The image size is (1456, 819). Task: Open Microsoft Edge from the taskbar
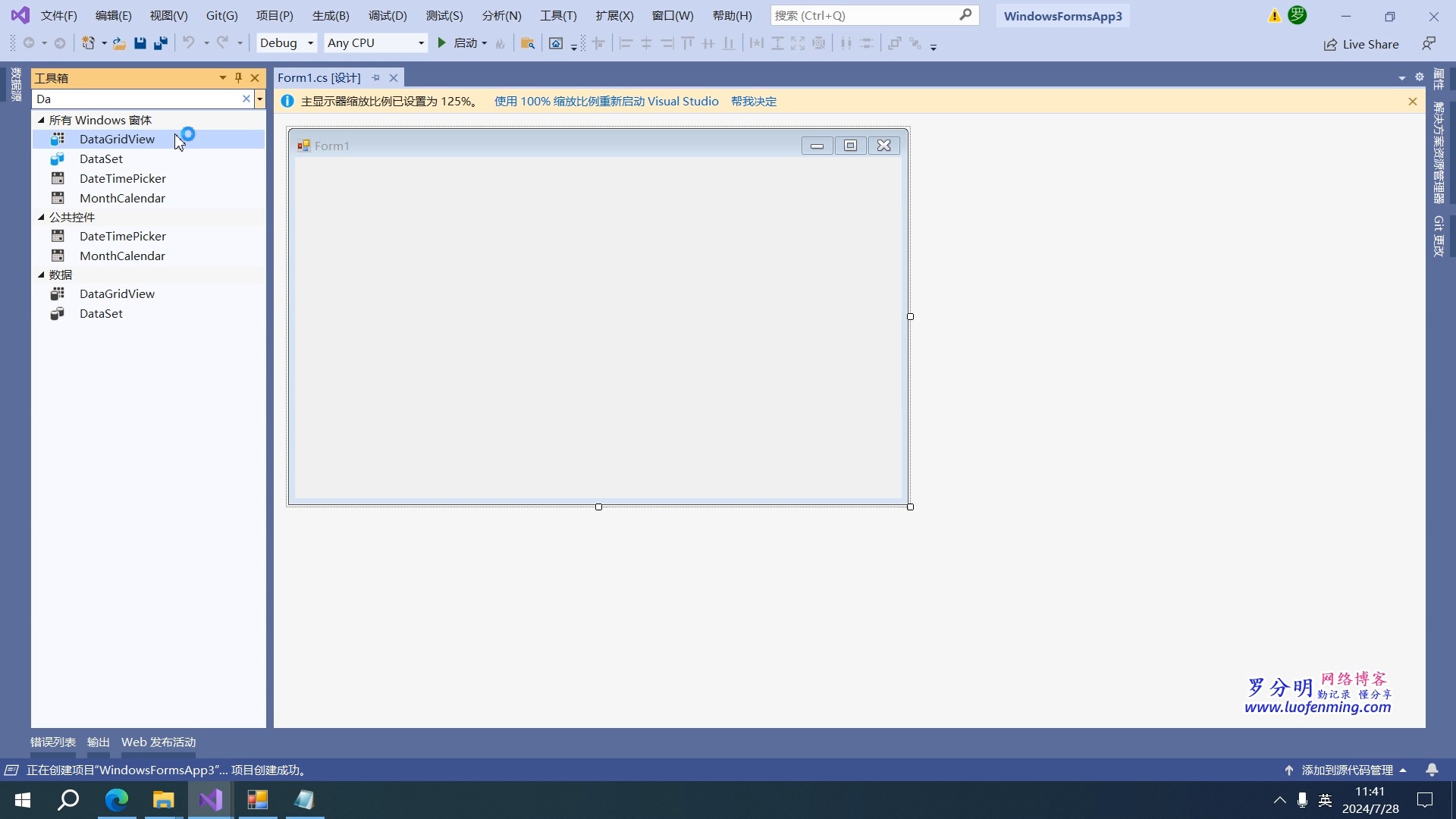pyautogui.click(x=116, y=800)
